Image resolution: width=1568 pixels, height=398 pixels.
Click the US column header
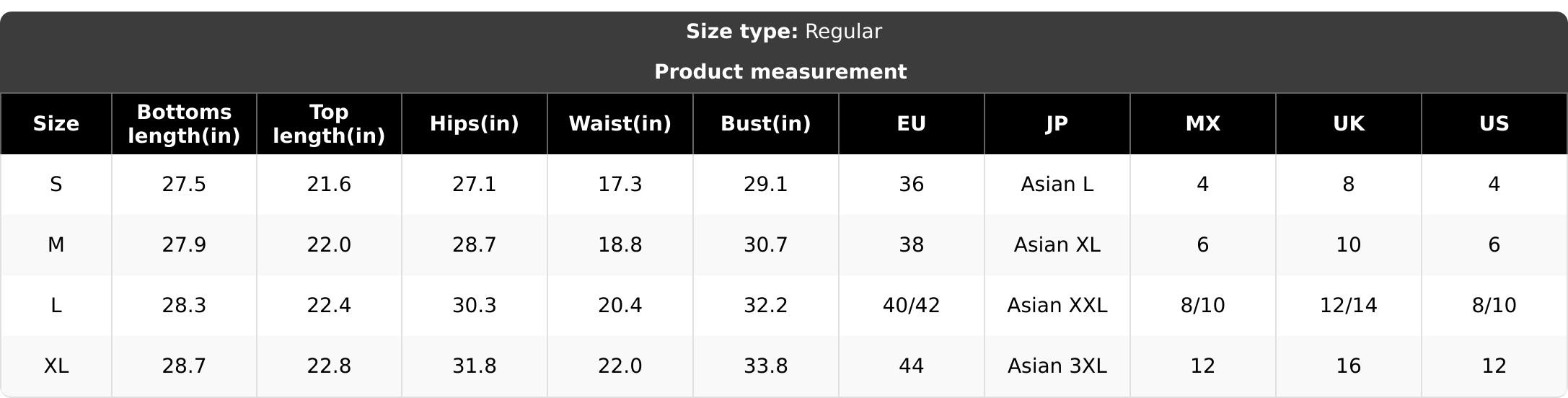tap(1494, 124)
